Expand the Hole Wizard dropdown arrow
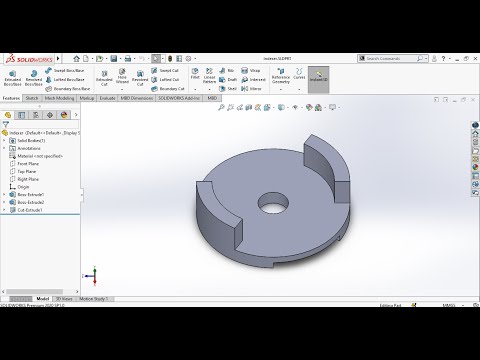This screenshot has height=360, width=480. coord(122,89)
